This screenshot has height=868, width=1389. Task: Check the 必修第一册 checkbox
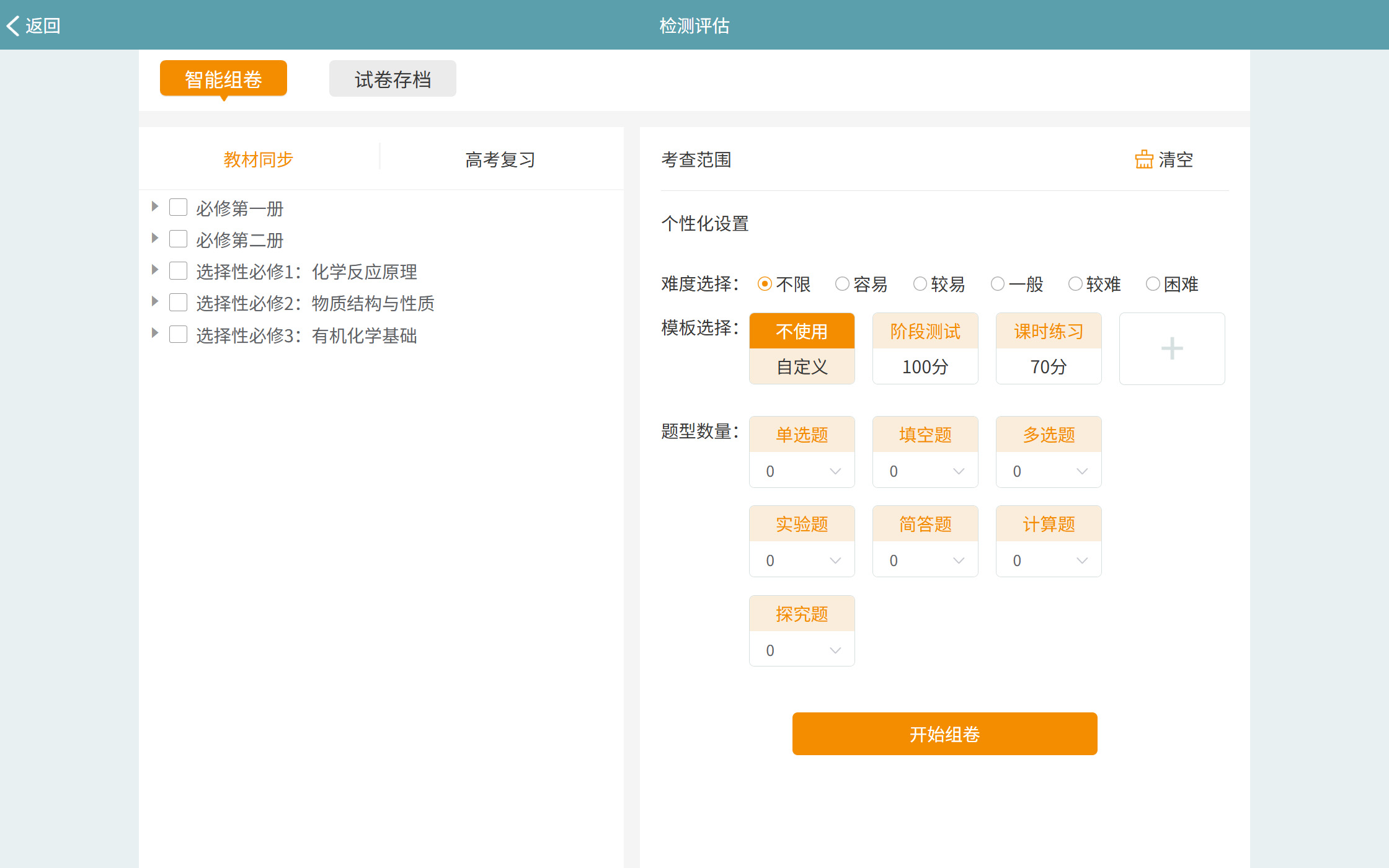tap(179, 207)
